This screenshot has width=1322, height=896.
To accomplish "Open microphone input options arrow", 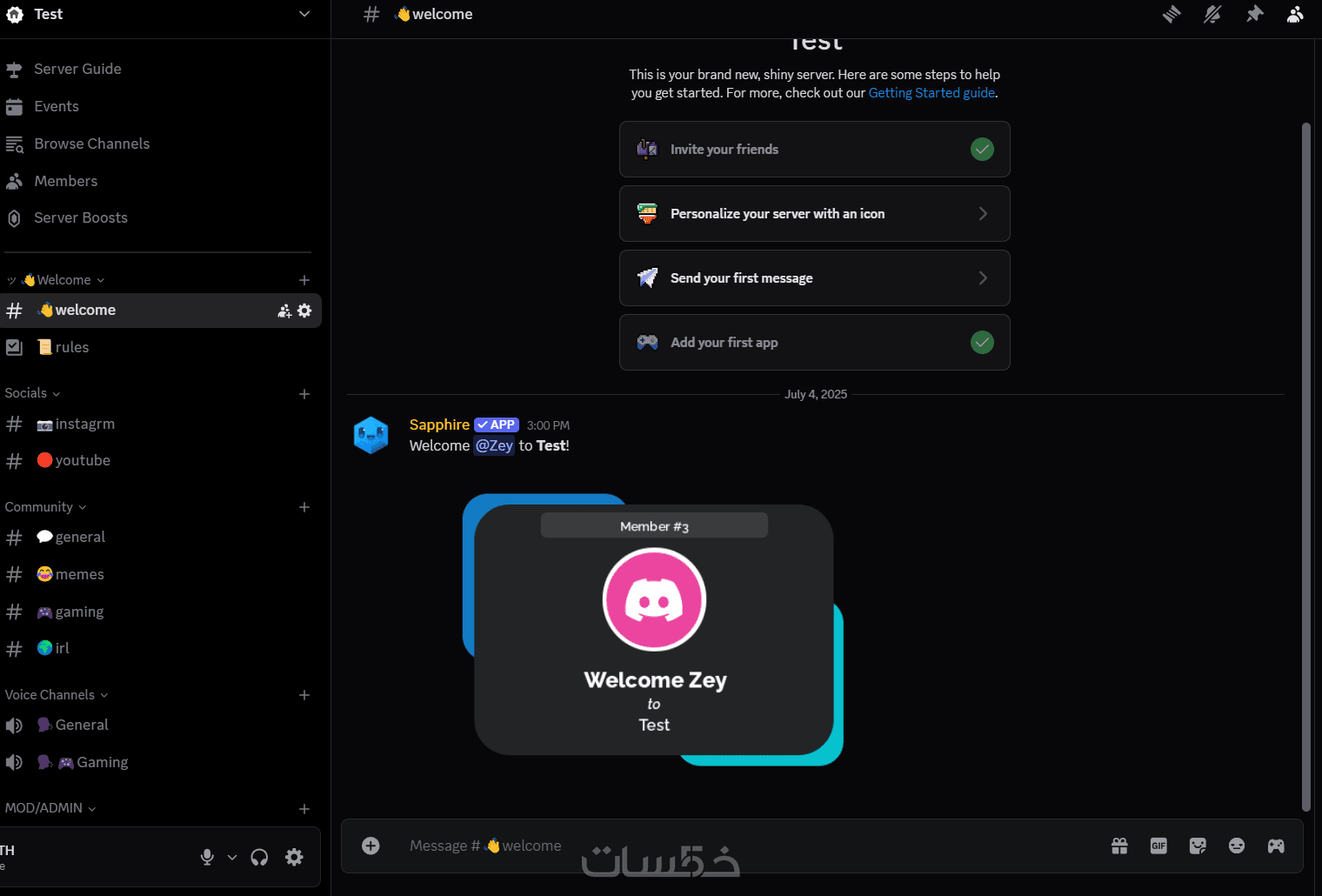I will (x=232, y=857).
